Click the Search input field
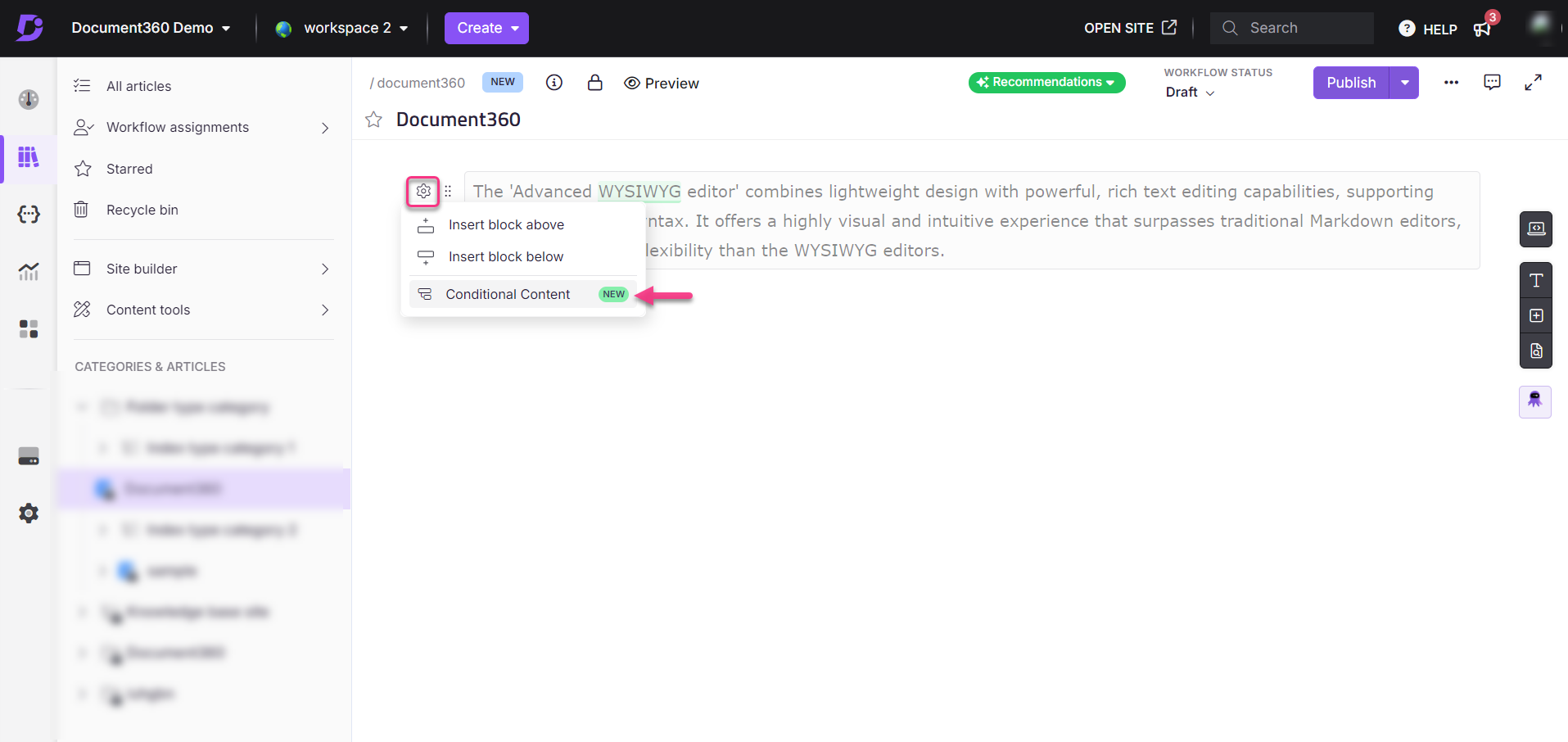Screen dimensions: 1568x742 tap(1292, 28)
